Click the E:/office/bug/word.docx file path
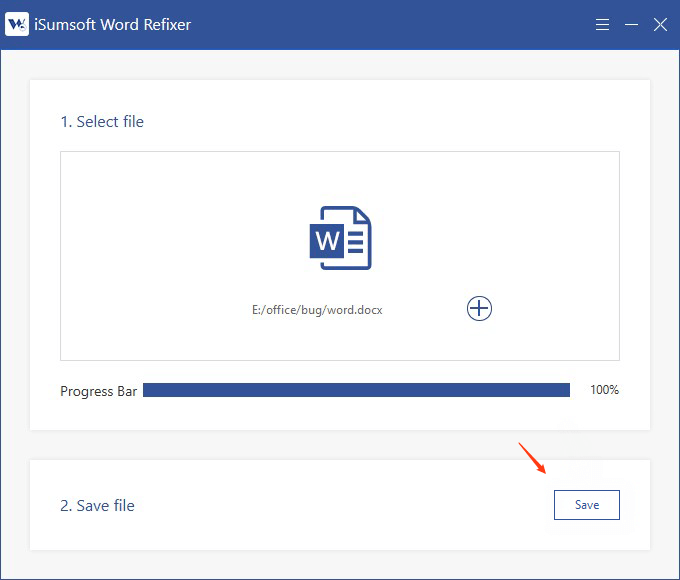Viewport: 680px width, 580px height. click(x=317, y=310)
